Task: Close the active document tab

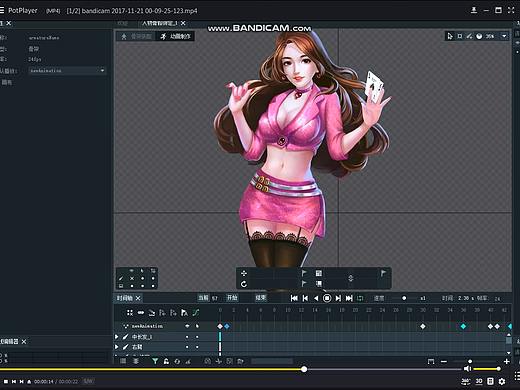Action: [183, 23]
